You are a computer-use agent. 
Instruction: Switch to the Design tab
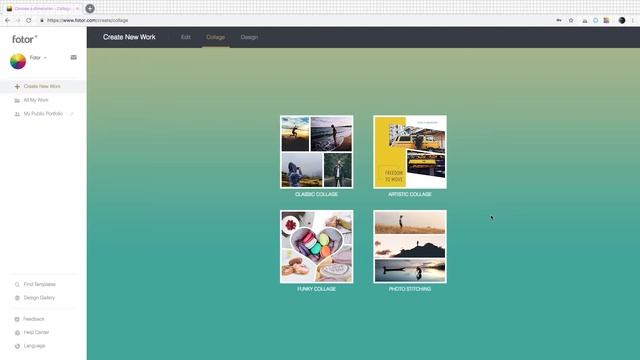249,37
